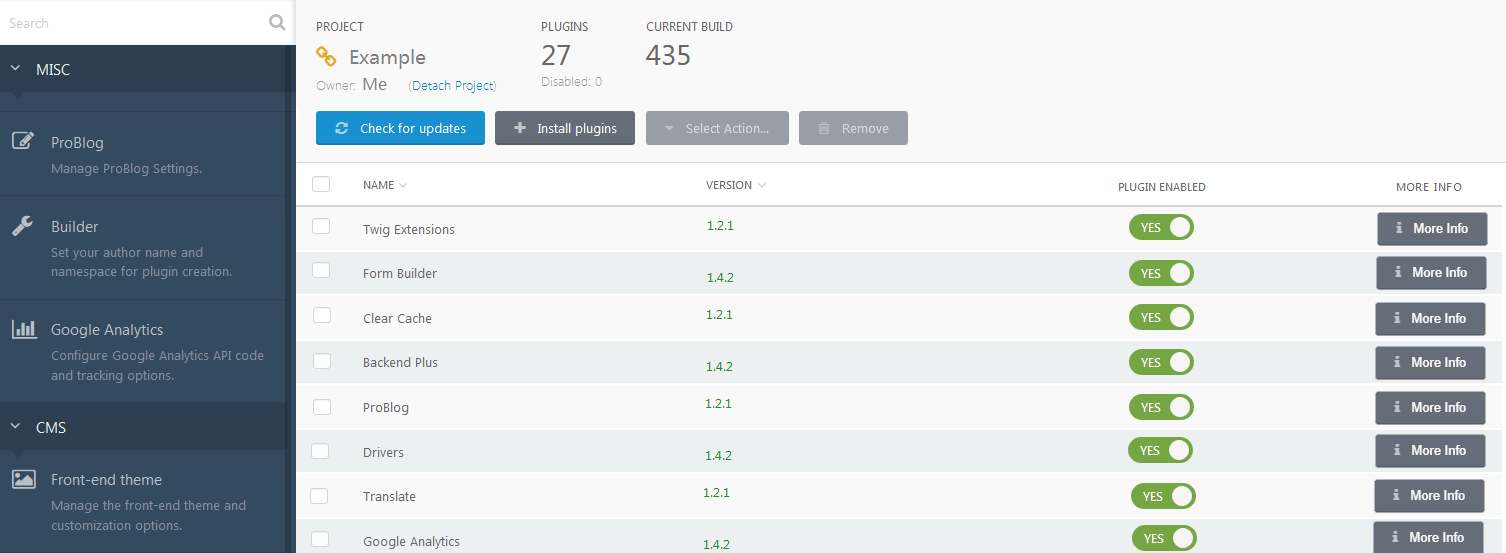This screenshot has height=553, width=1506.
Task: Click the info icon on Translate's More Info button
Action: click(x=1397, y=495)
